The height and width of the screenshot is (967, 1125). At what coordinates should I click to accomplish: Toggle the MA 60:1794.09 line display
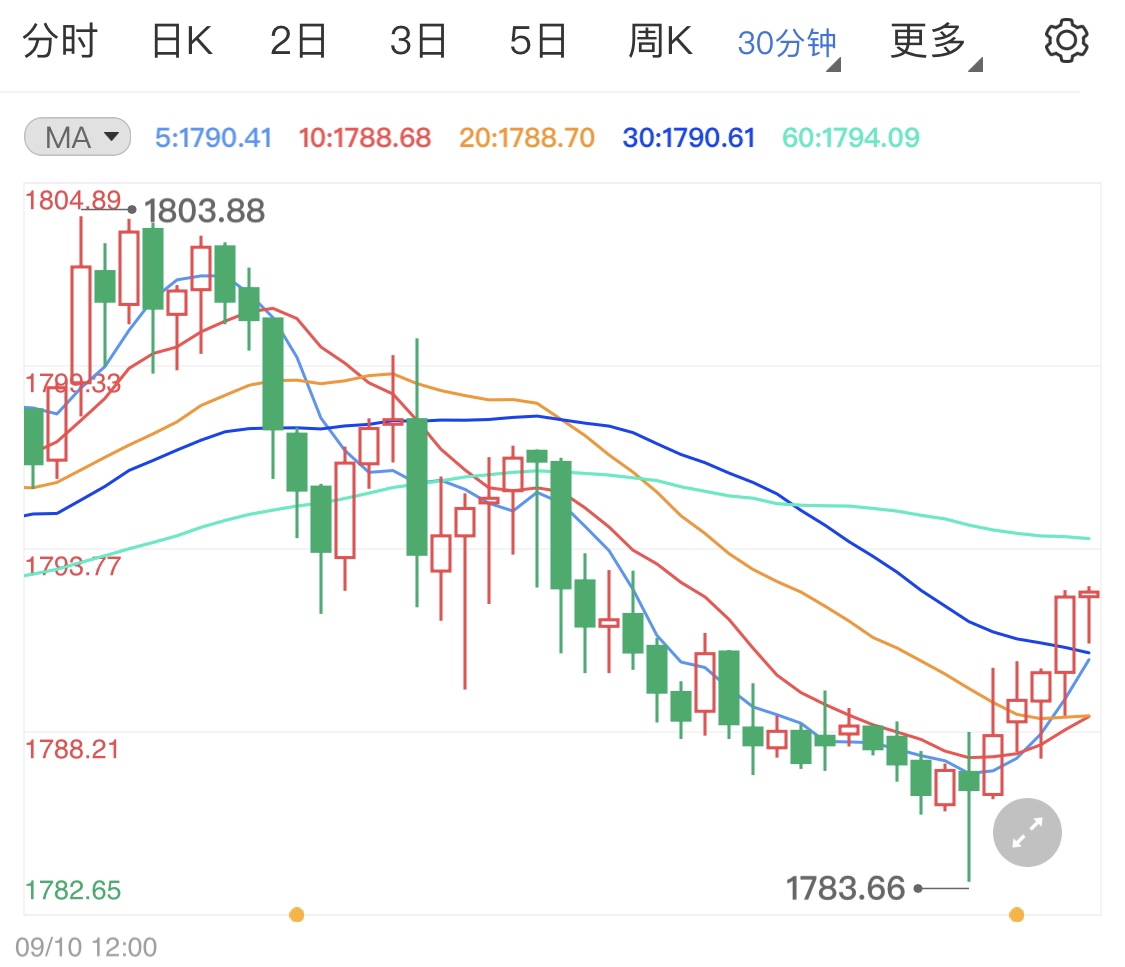coord(850,137)
